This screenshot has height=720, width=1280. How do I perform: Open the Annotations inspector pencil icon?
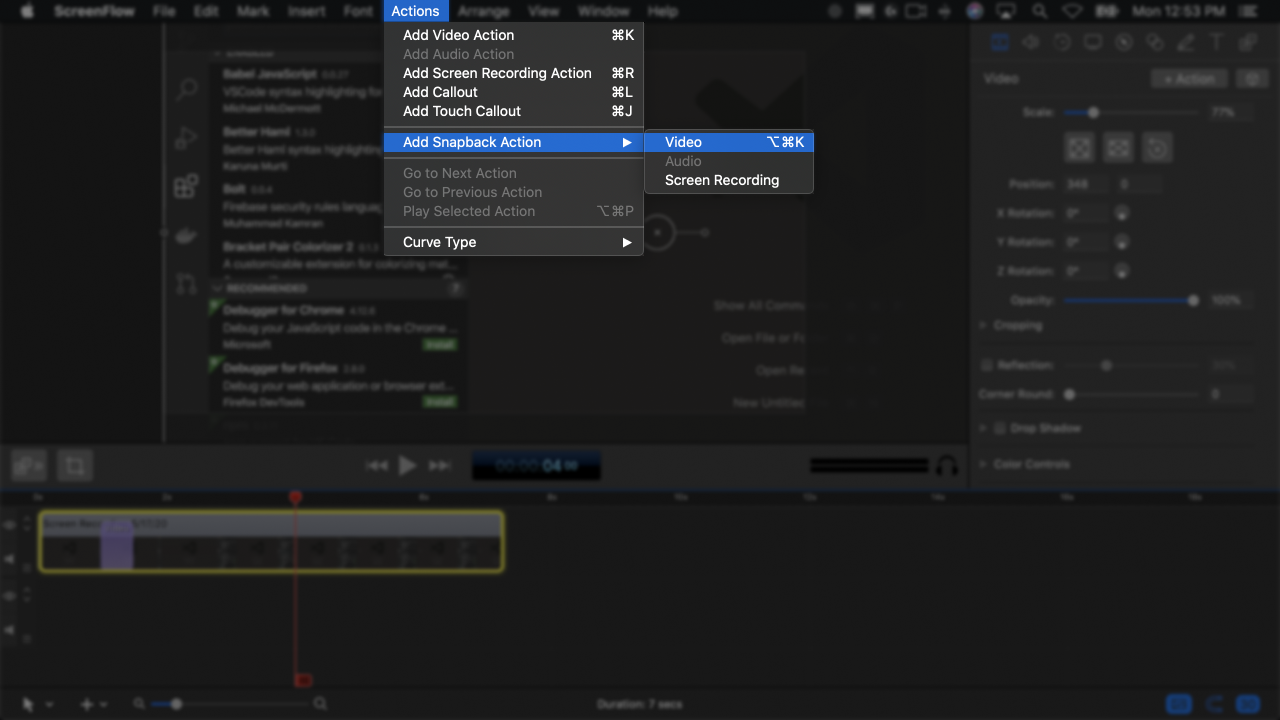click(1185, 43)
